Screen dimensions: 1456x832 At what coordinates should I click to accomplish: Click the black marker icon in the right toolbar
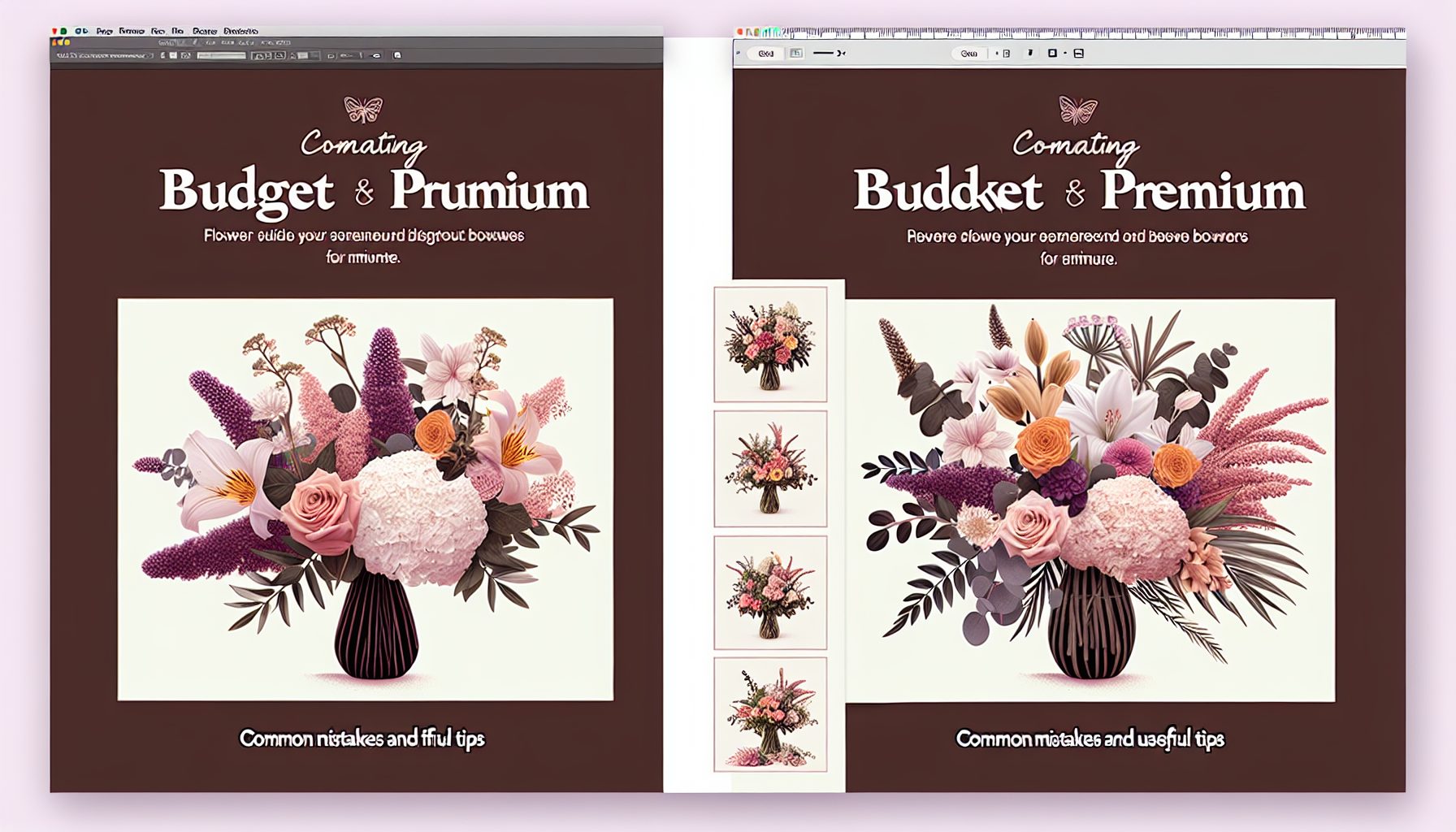(1030, 54)
